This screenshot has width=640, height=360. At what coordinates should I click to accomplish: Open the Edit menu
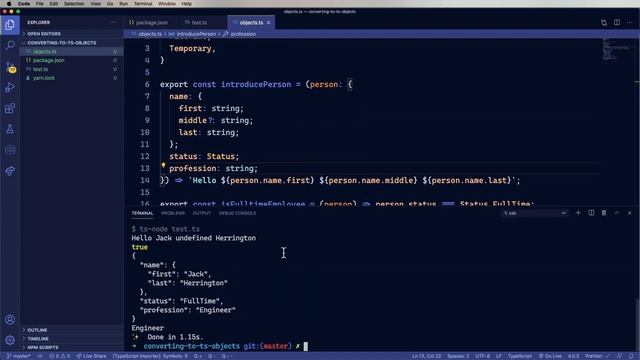click(x=54, y=4)
